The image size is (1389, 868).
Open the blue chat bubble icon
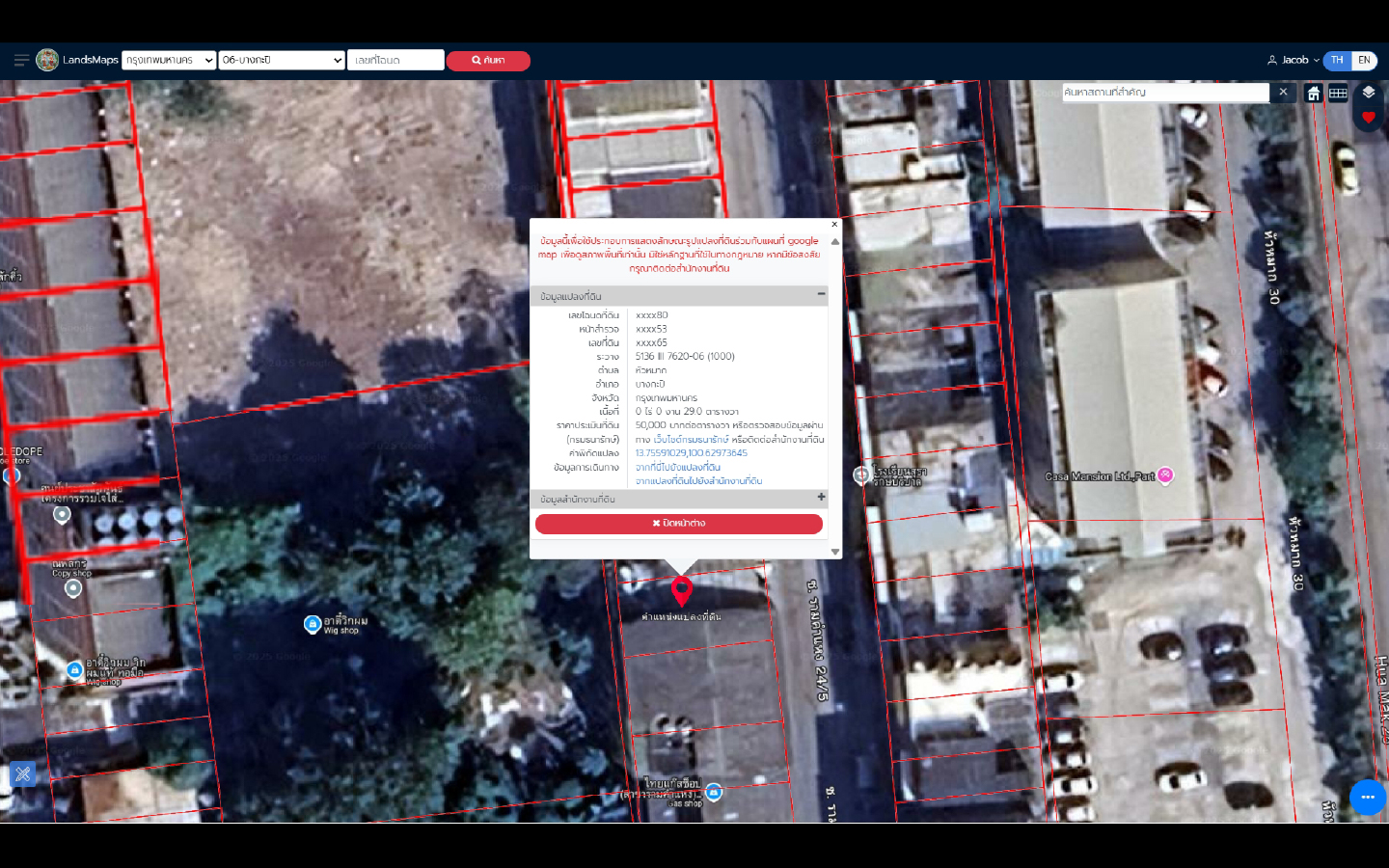pos(1367,797)
